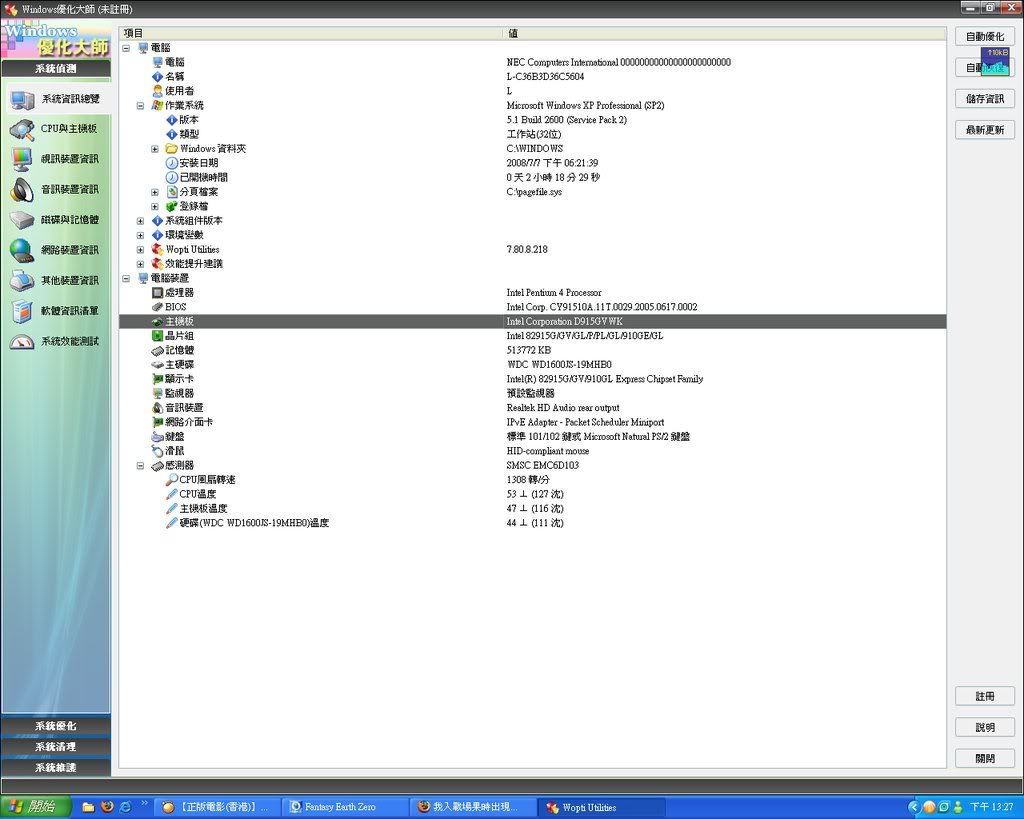1024x819 pixels.
Task: Switch to the 系統維護 section tab
Action: click(x=56, y=767)
